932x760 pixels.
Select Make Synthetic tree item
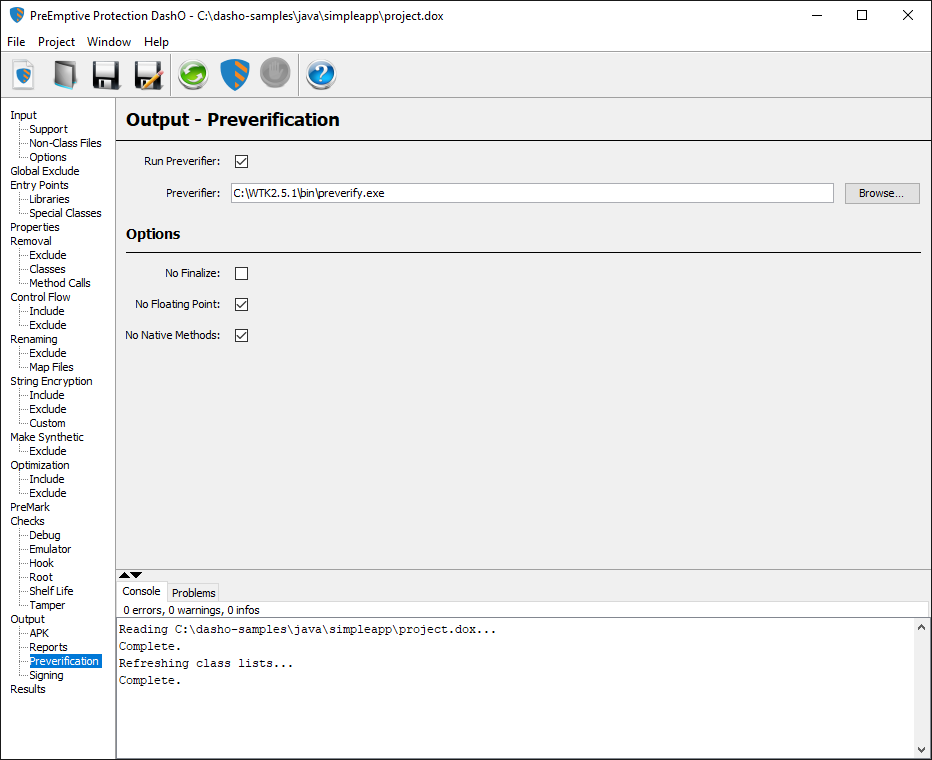pyautogui.click(x=47, y=437)
